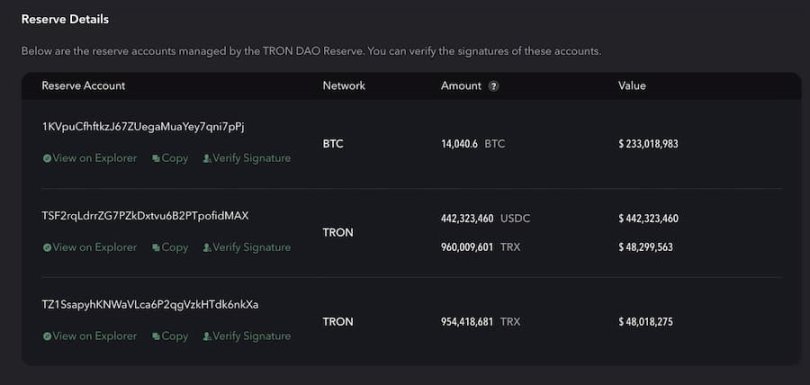
Task: Select the TSF2rqLdrrZG7PZkDxtvu6B2PTpofidMAX address text
Action: click(x=145, y=216)
